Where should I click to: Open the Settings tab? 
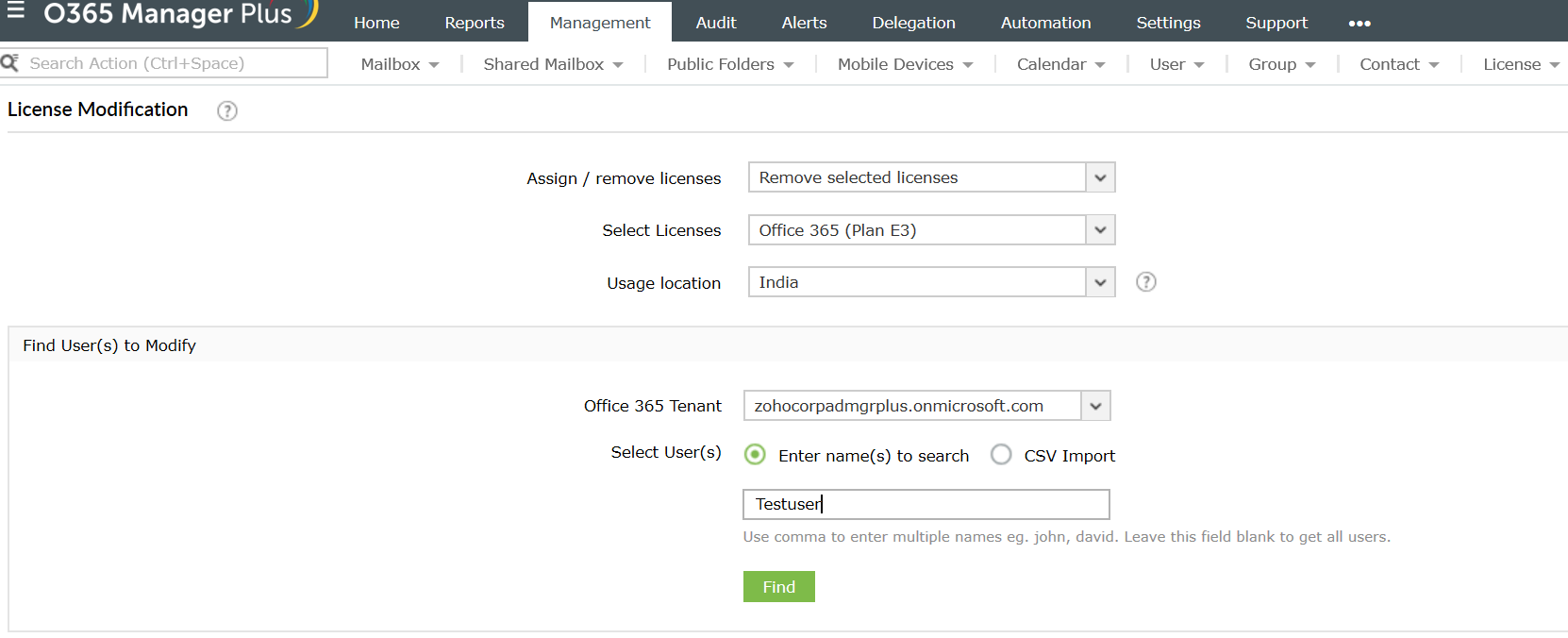pos(1168,23)
